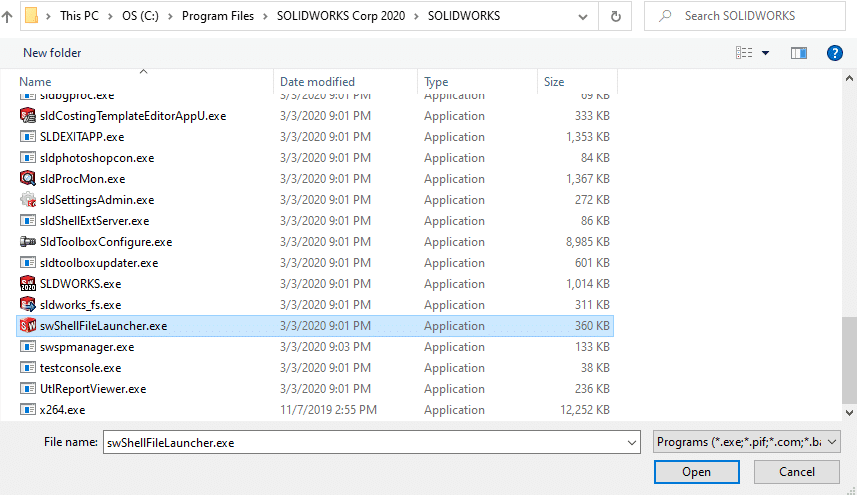This screenshot has width=857, height=495.
Task: Click the 11/7/2019 2:55 PM date cell
Action: click(x=328, y=410)
